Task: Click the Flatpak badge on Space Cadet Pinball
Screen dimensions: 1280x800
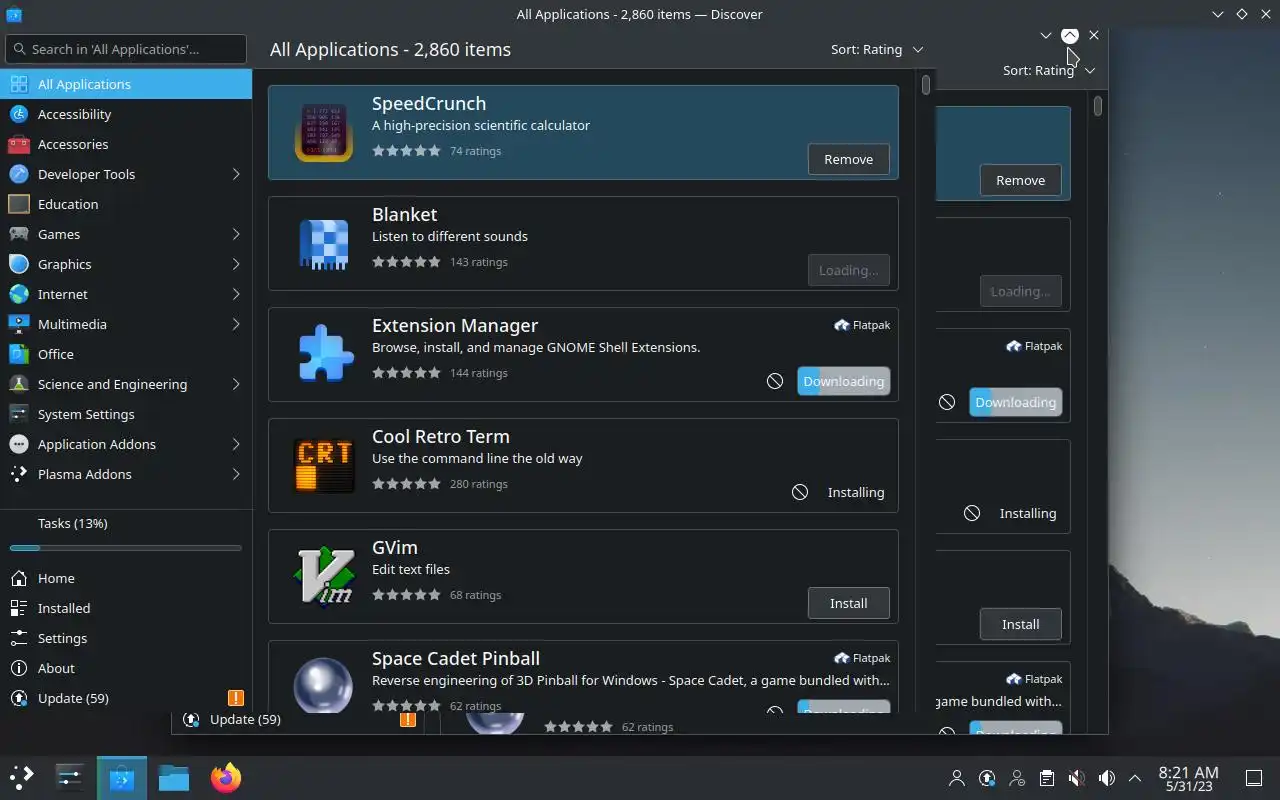Action: point(862,658)
